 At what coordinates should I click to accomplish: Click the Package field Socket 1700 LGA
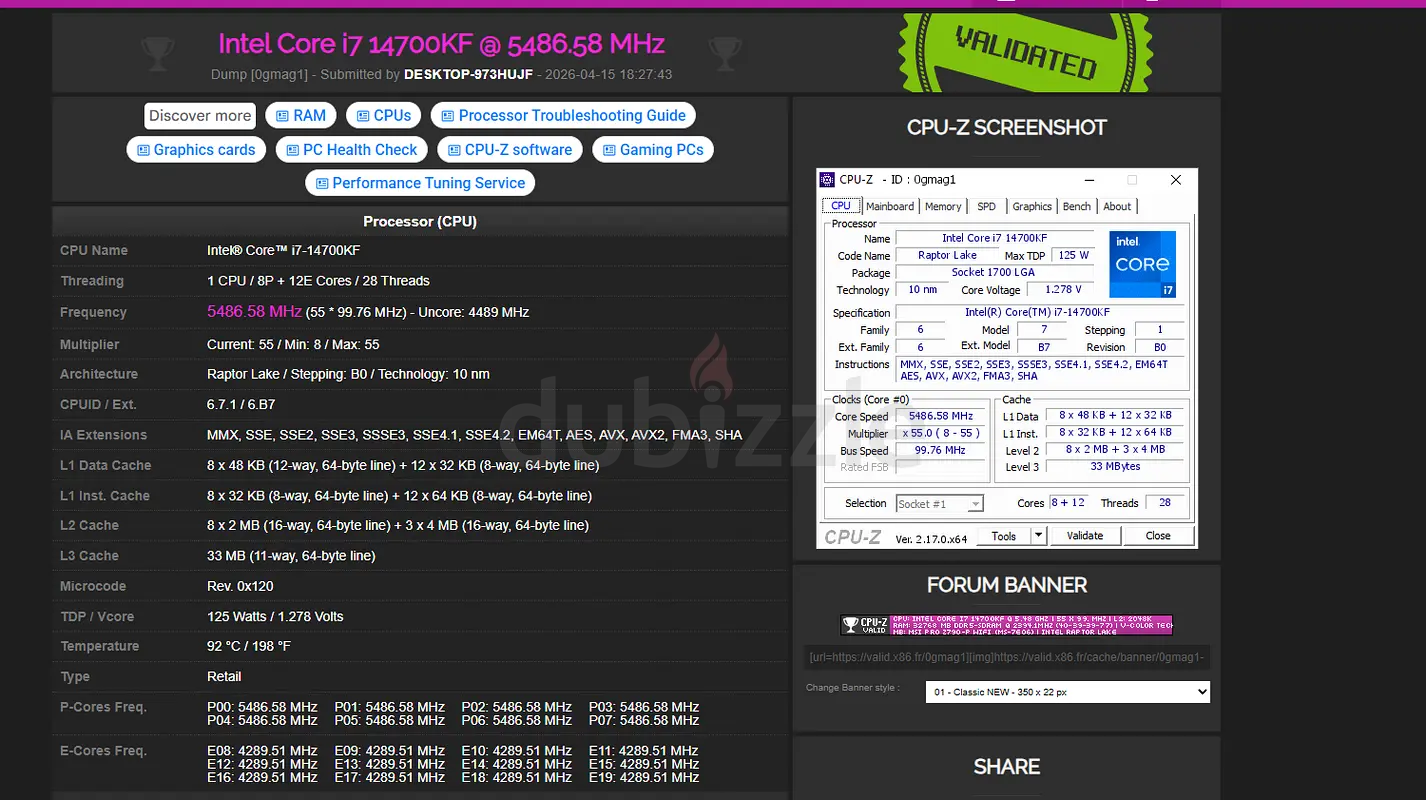point(993,272)
